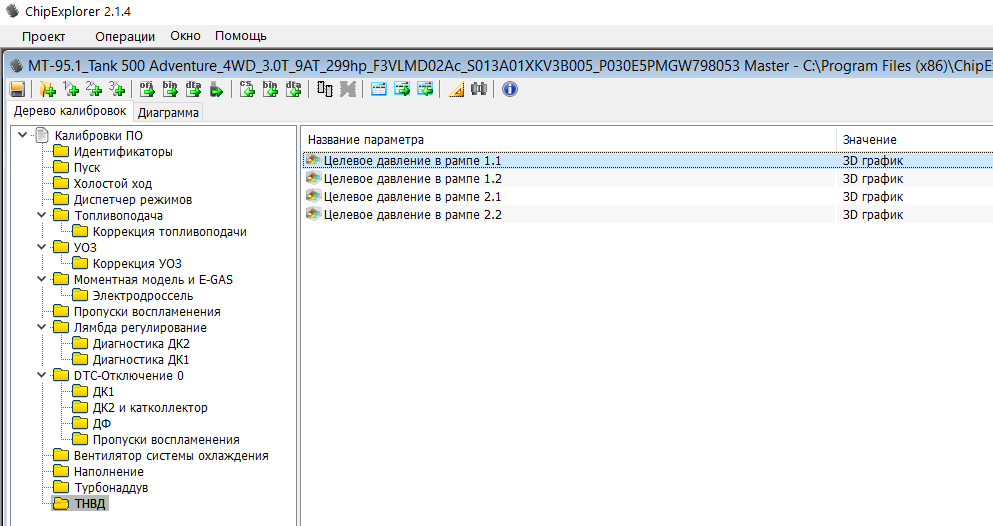Open the Операции menu
Image resolution: width=993 pixels, height=526 pixels.
click(125, 36)
